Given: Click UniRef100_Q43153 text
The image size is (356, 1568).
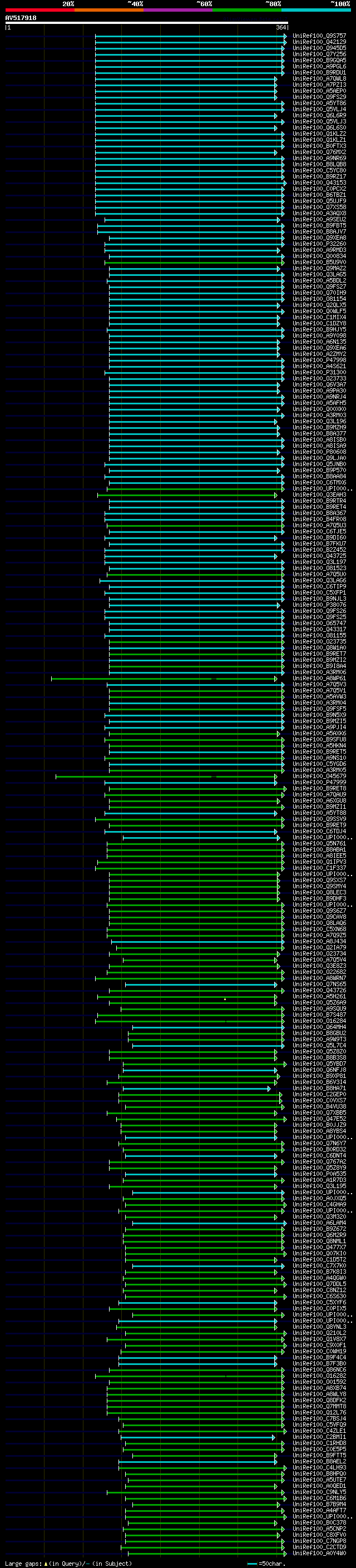Looking at the screenshot, I should (x=319, y=182).
